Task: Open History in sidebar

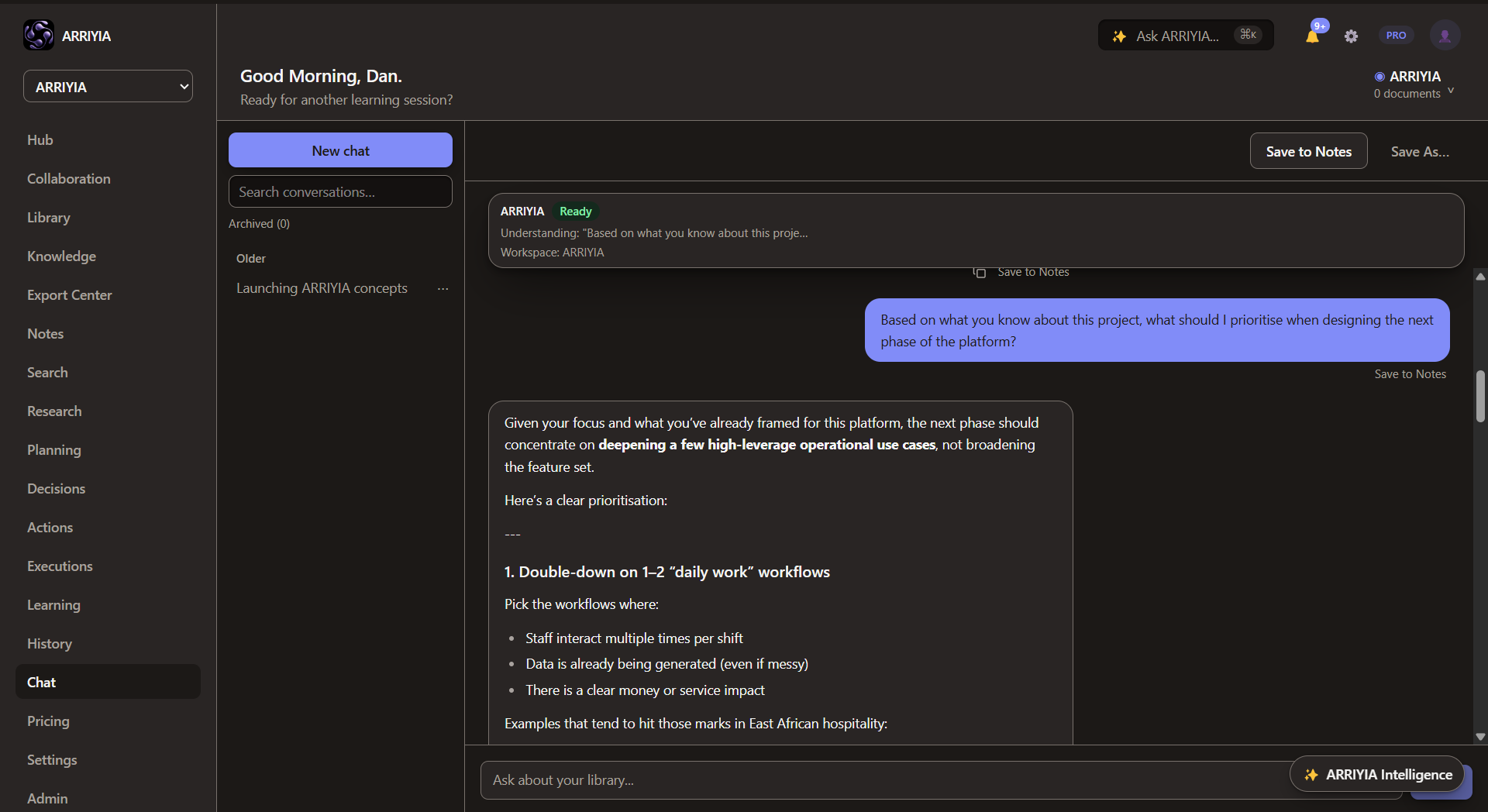Action: 50,644
